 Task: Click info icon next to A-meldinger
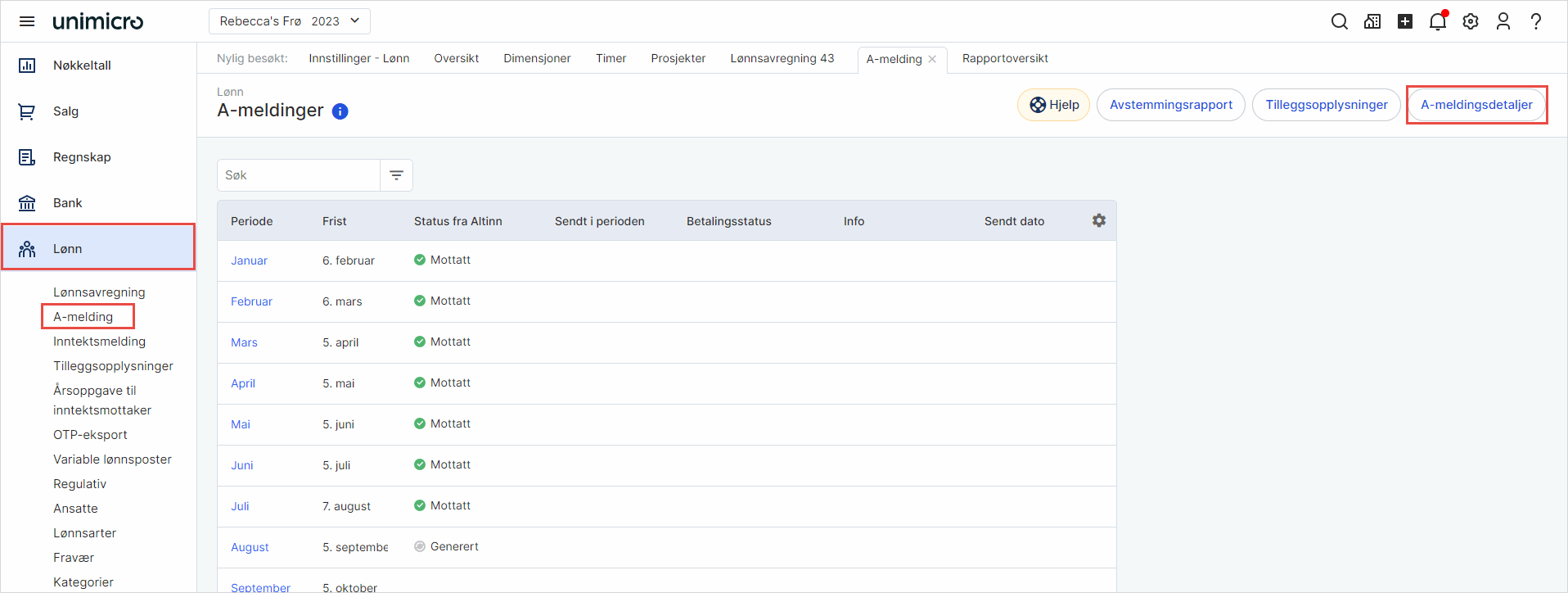(x=340, y=111)
